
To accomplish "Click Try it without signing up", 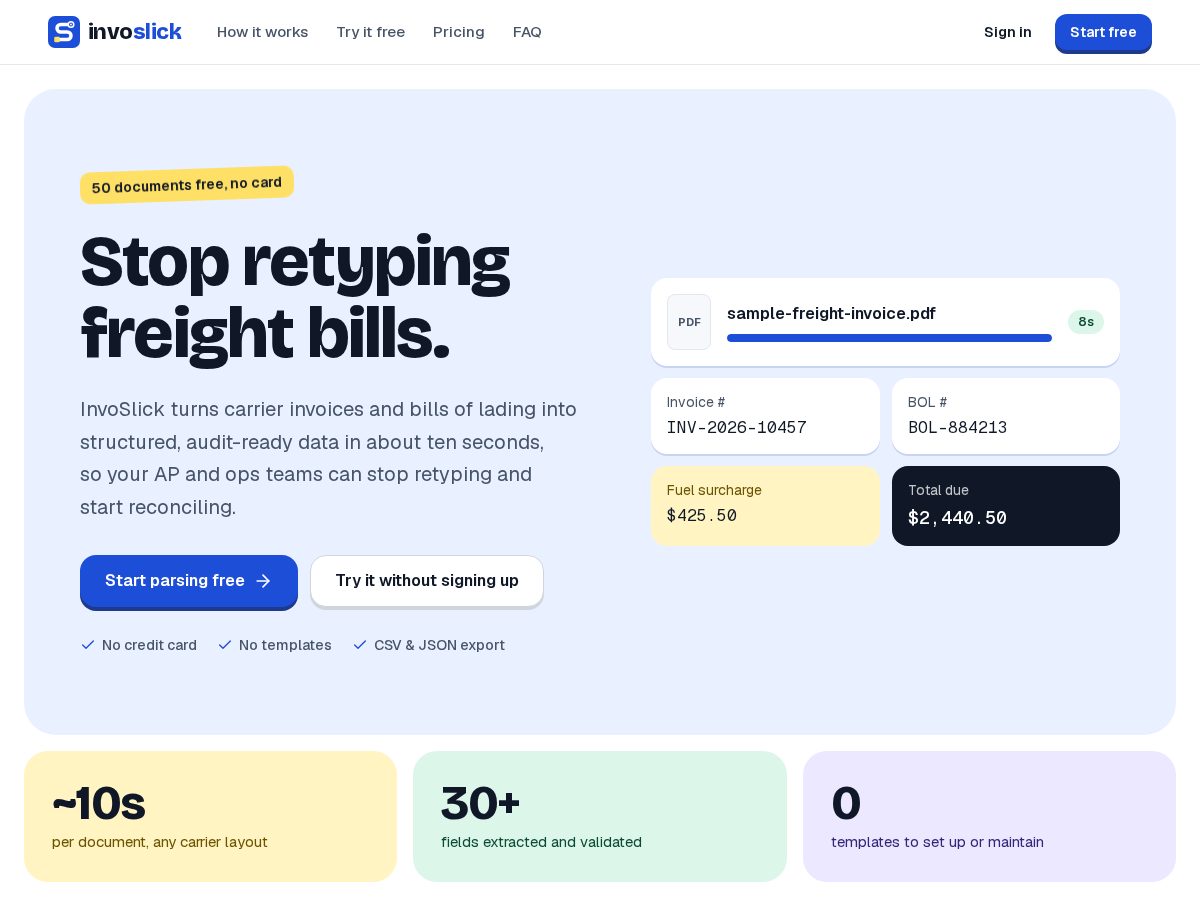I will [427, 581].
